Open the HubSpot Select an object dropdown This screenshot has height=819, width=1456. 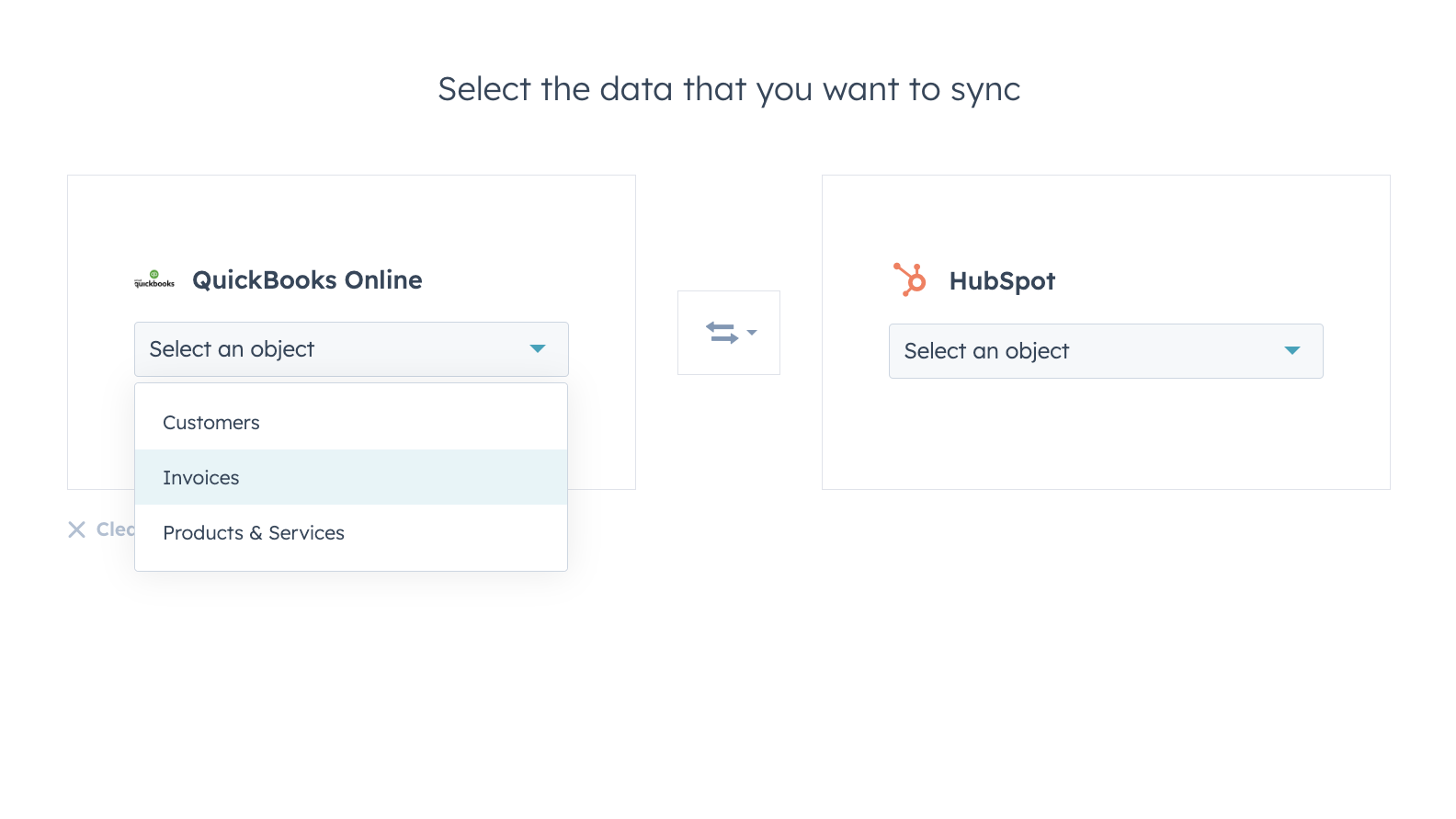(1106, 351)
